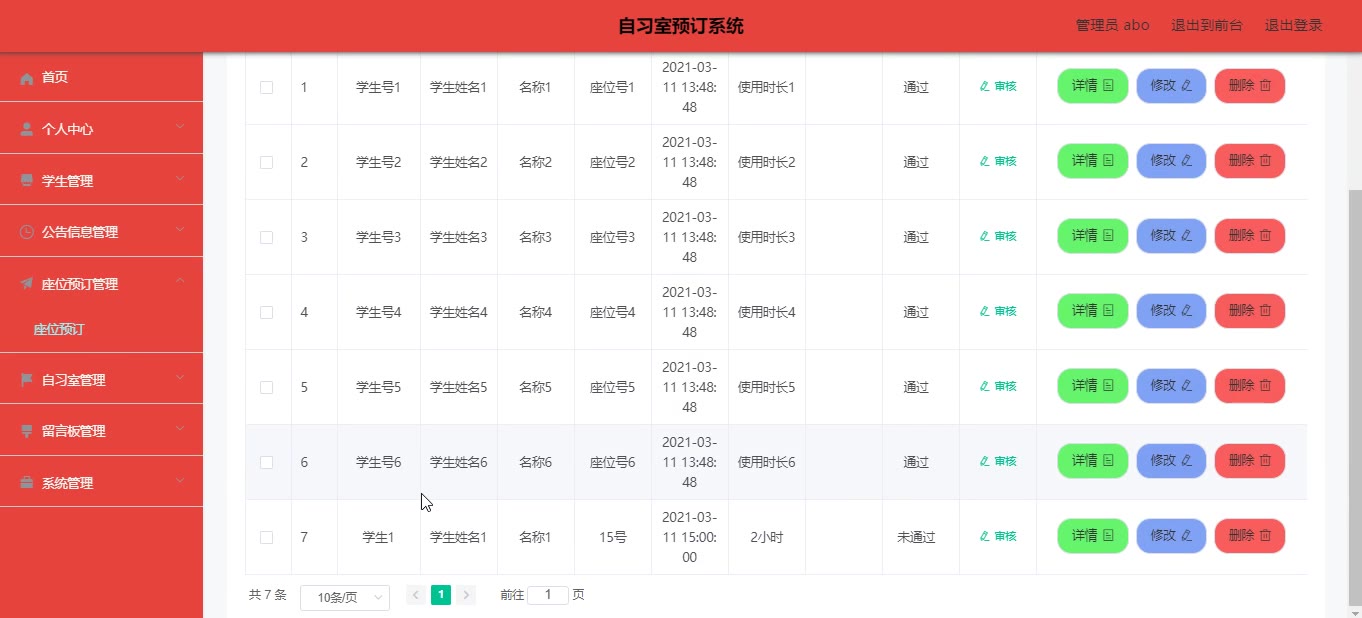This screenshot has width=1362, height=618.
Task: Click the 前往 page number input field
Action: click(x=547, y=595)
